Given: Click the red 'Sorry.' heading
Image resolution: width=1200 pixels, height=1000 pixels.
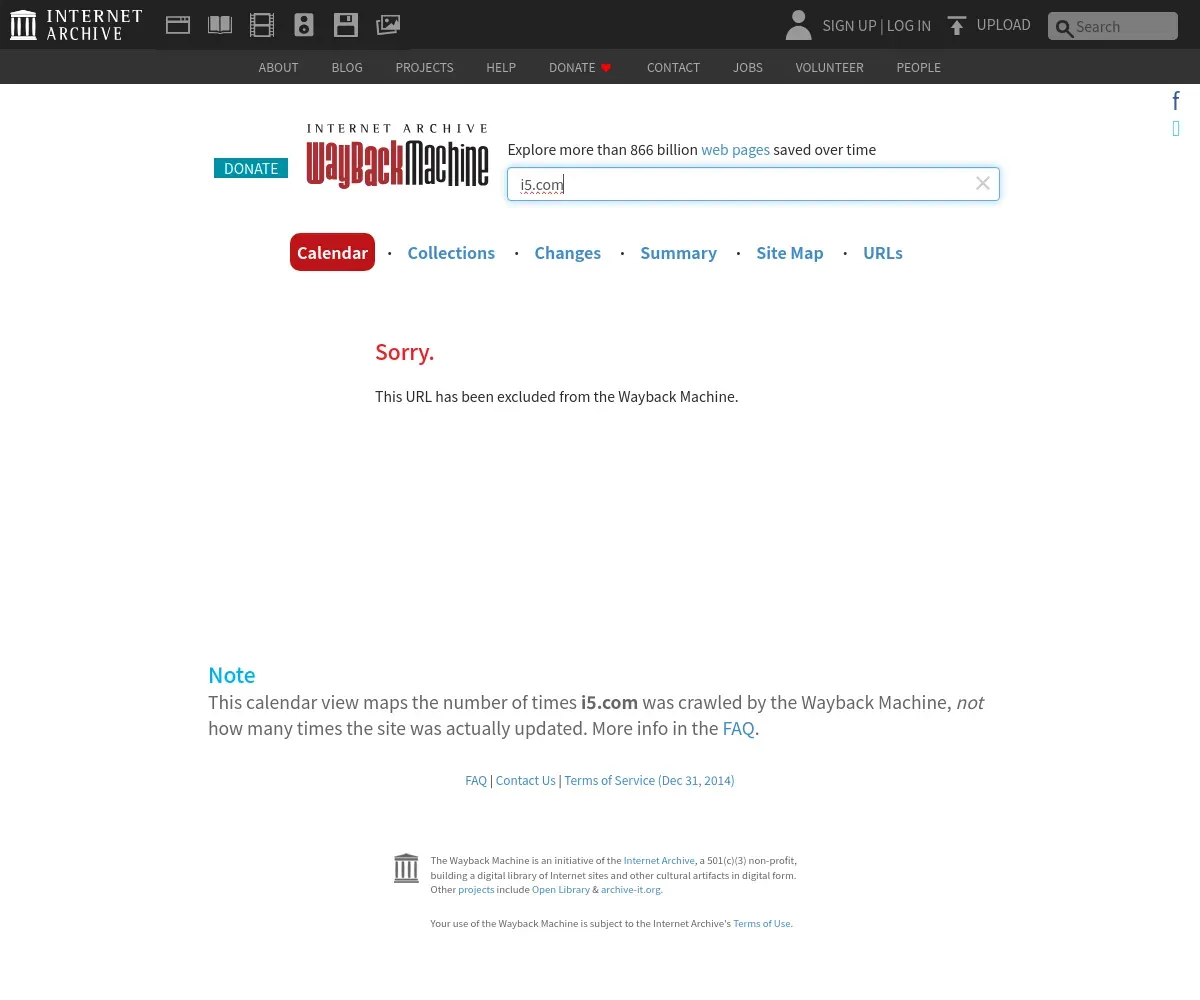Looking at the screenshot, I should click(404, 352).
